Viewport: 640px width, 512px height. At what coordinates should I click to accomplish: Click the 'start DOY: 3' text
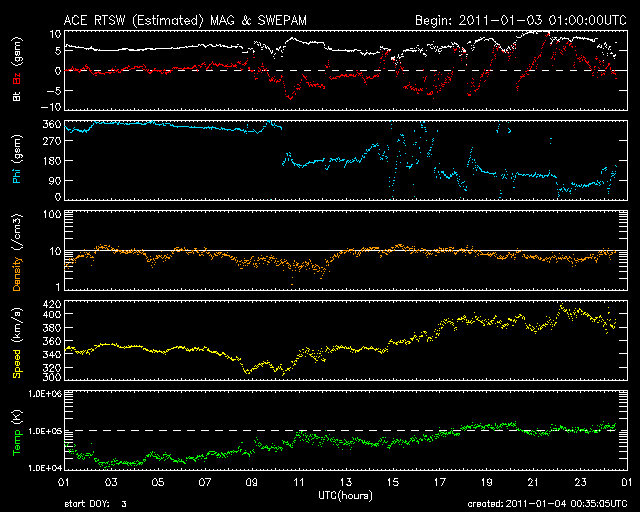coord(96,504)
